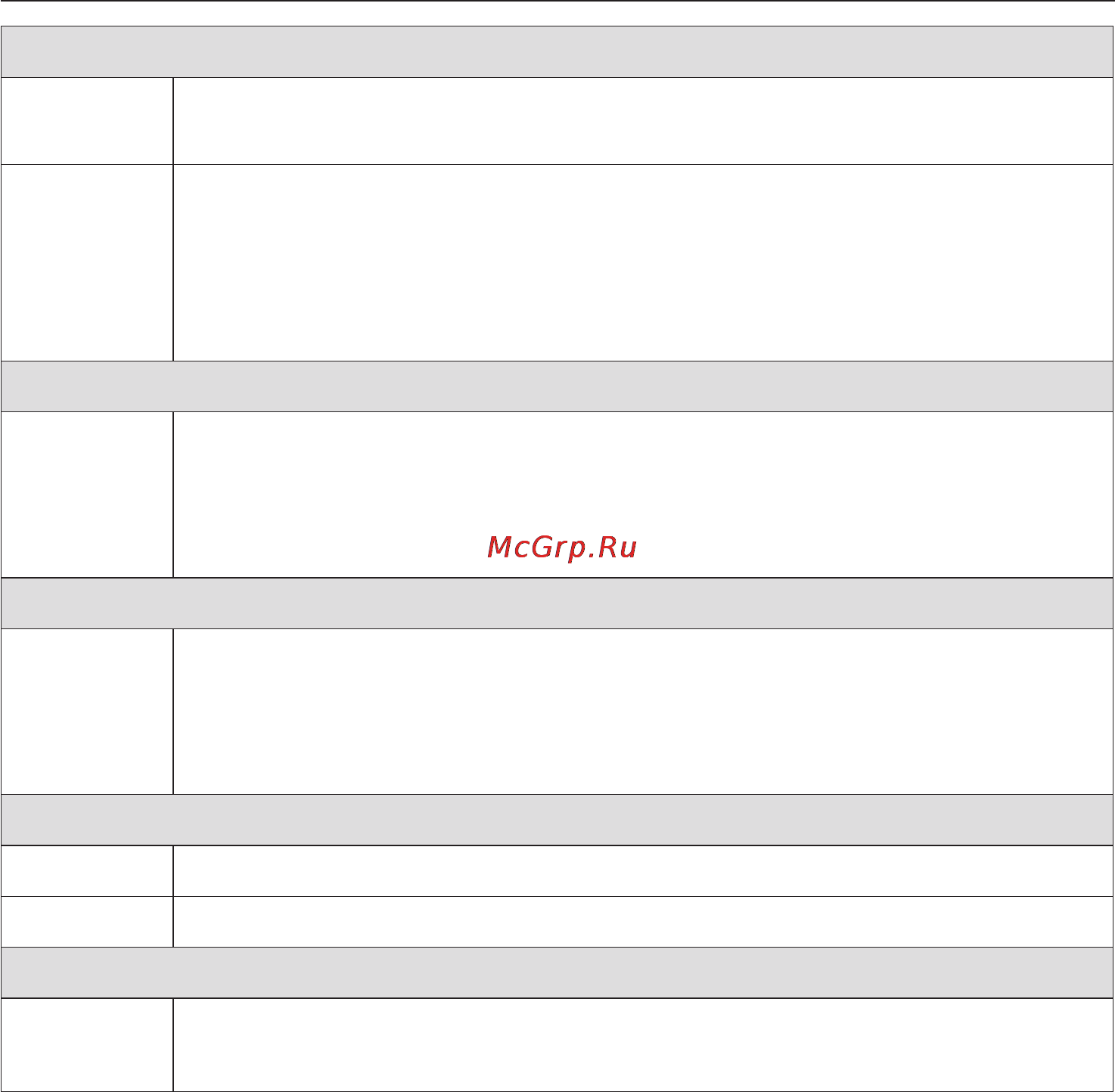Click narrow label cell under second gray header

pyautogui.click(x=87, y=495)
